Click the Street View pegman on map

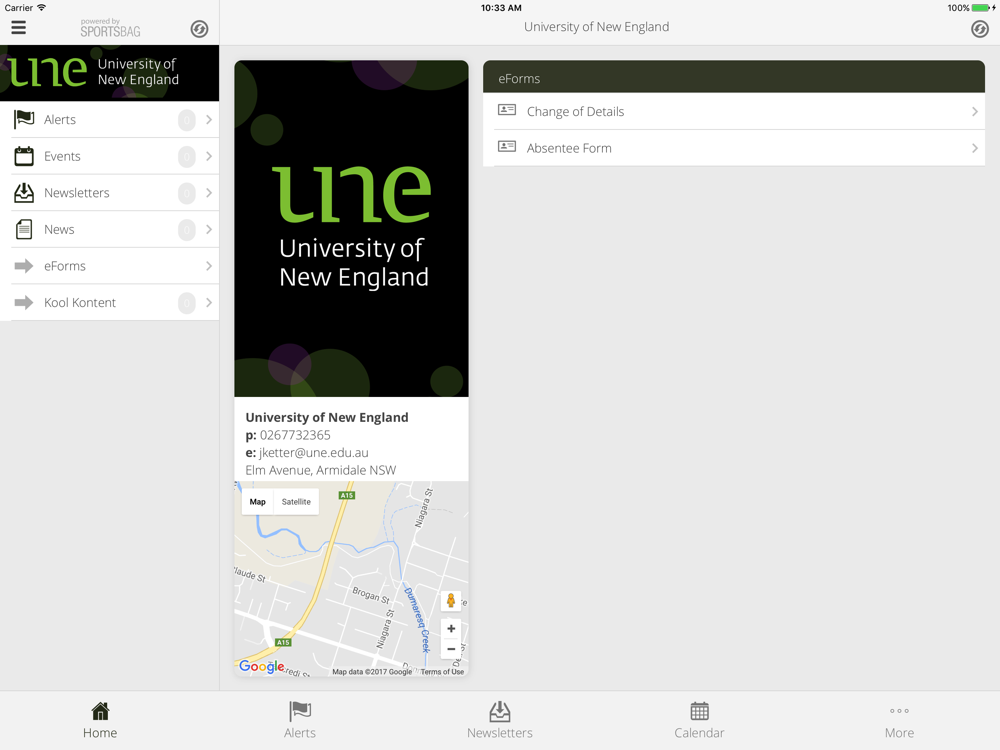point(451,600)
